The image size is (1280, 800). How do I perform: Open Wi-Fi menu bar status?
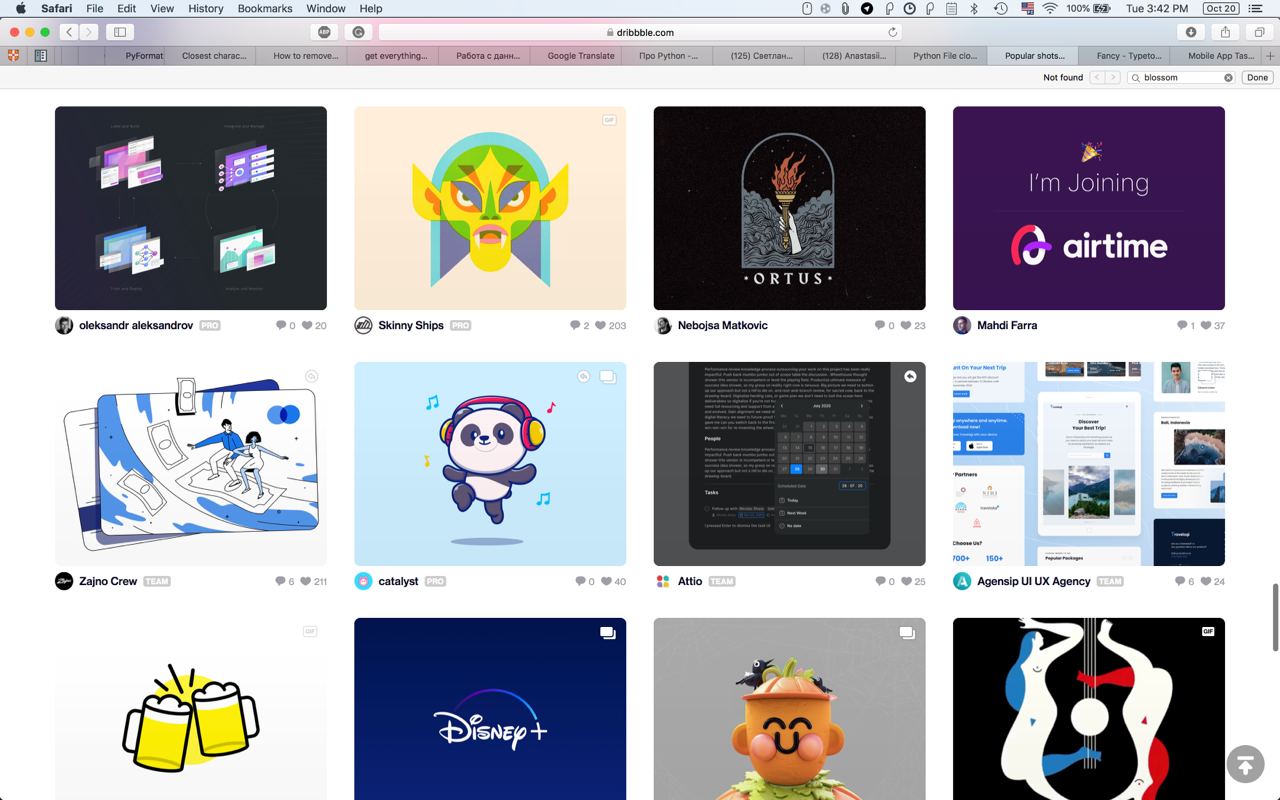[x=1050, y=8]
